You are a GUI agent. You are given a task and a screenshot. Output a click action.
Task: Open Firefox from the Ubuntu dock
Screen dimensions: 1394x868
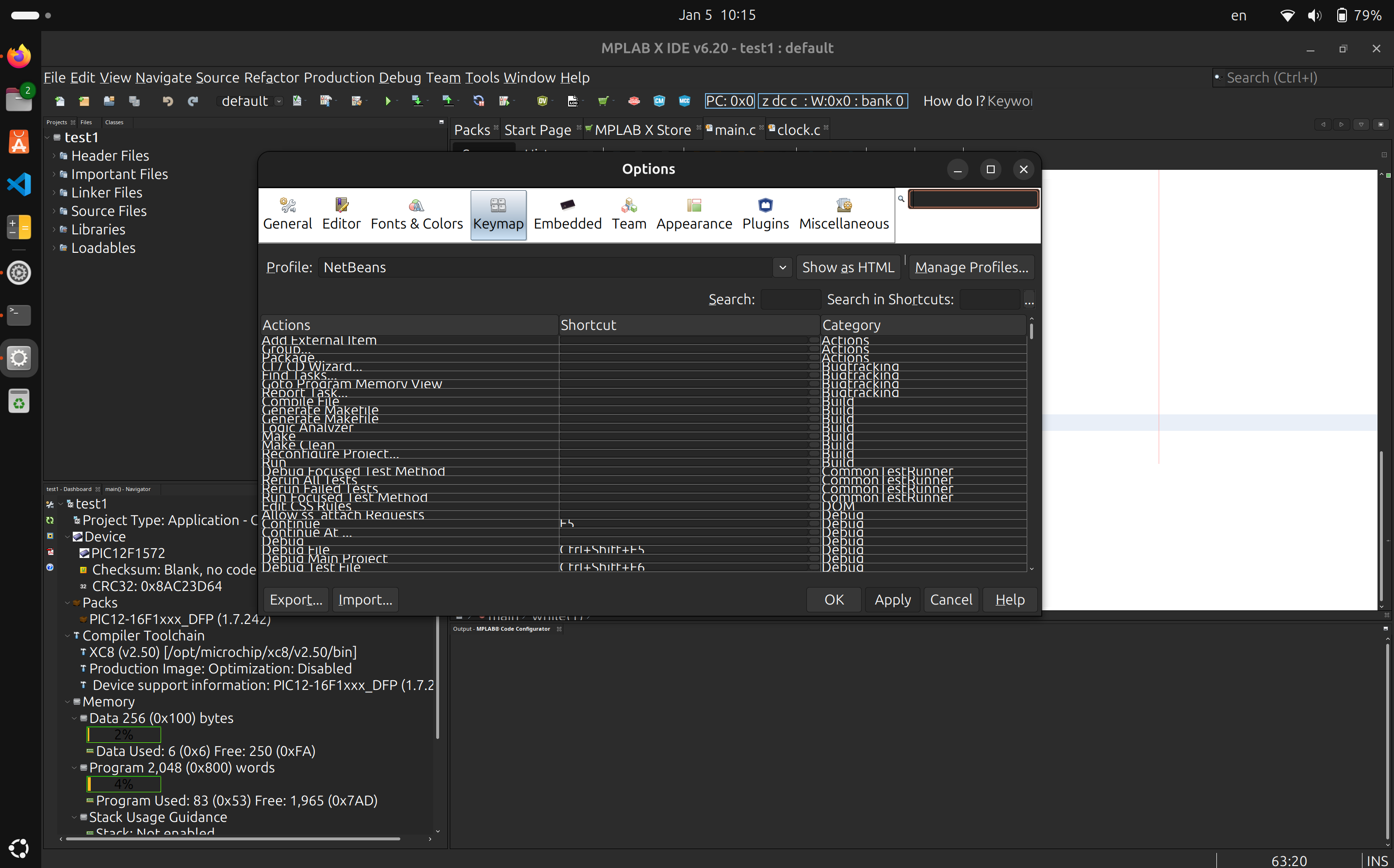point(19,56)
